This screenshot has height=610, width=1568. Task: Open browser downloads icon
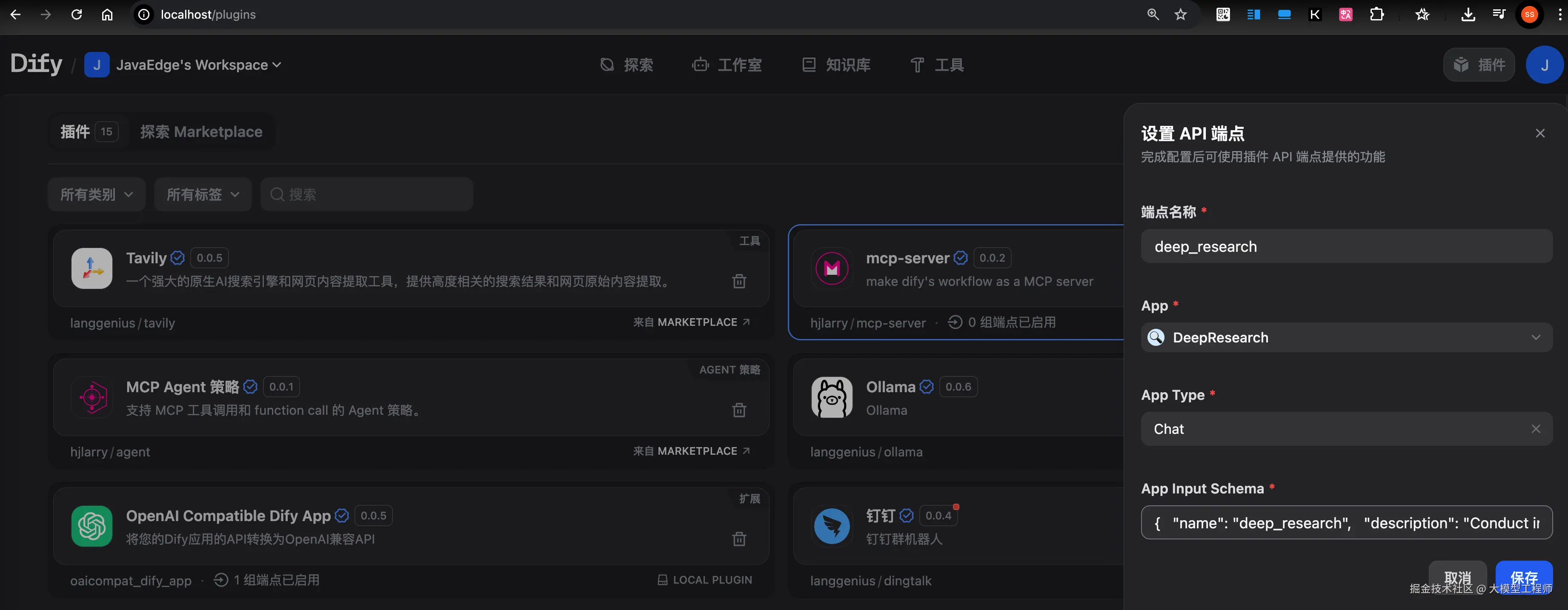point(1468,14)
